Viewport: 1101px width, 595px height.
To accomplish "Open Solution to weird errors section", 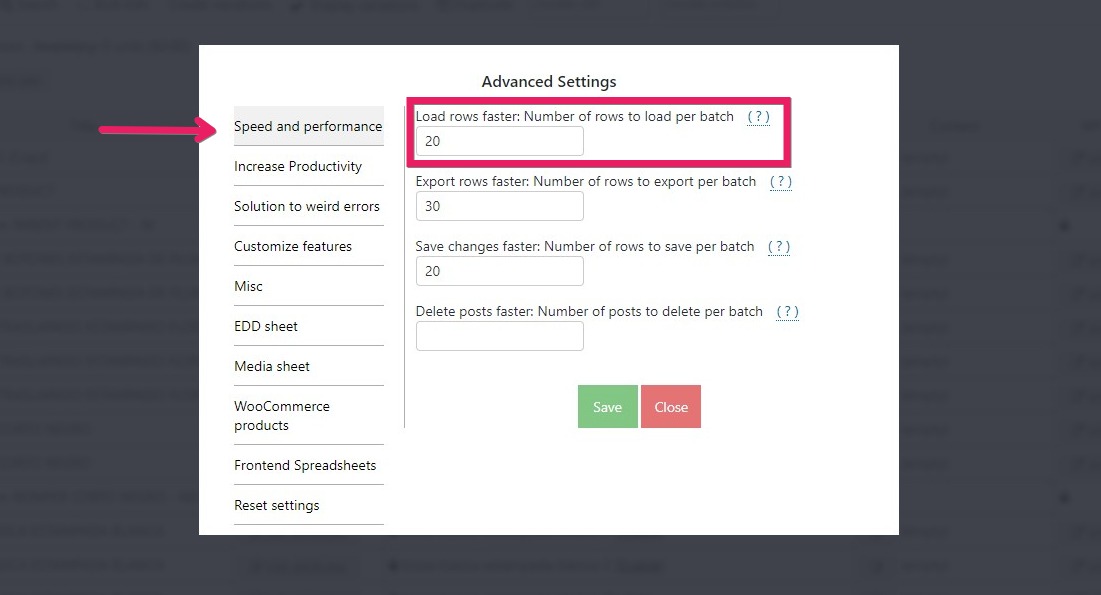I will point(307,207).
